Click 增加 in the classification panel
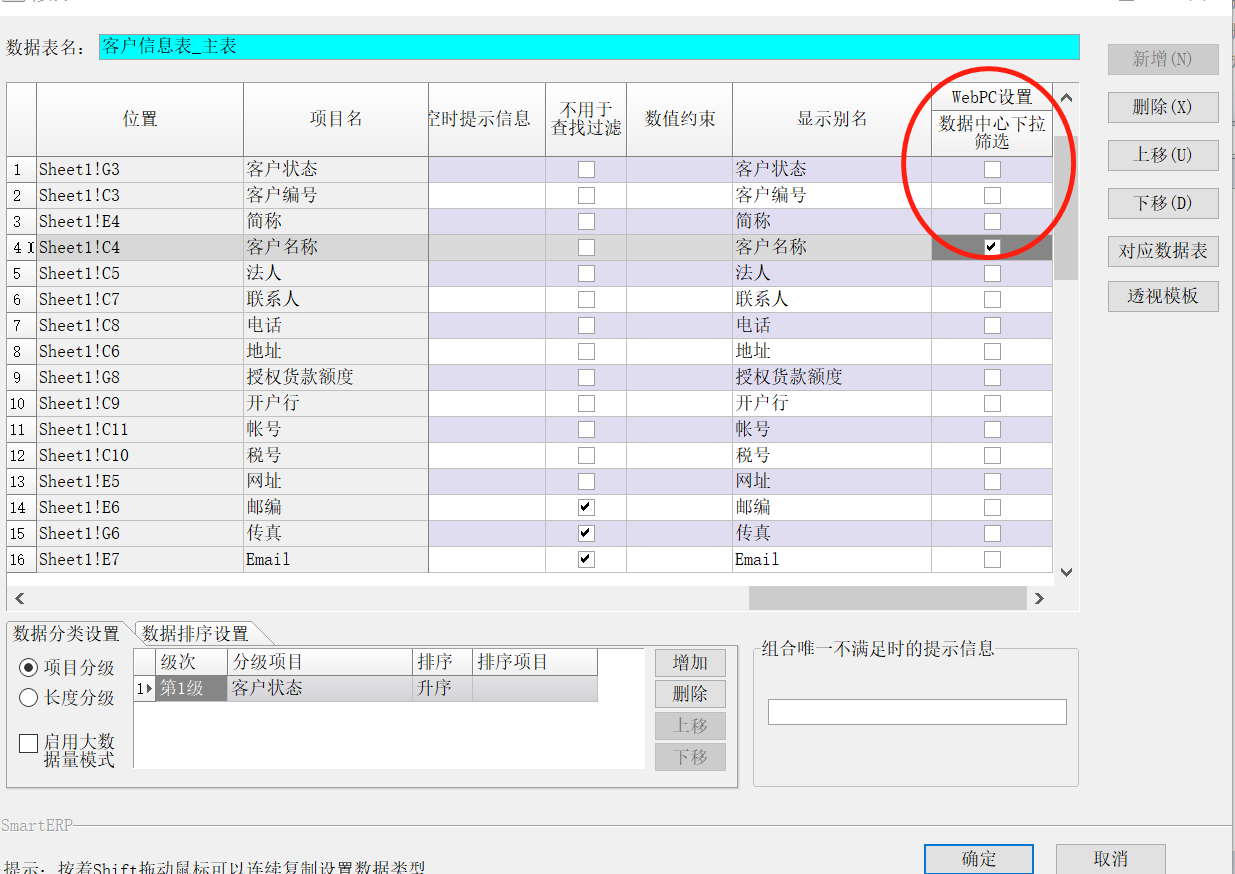 coord(690,662)
